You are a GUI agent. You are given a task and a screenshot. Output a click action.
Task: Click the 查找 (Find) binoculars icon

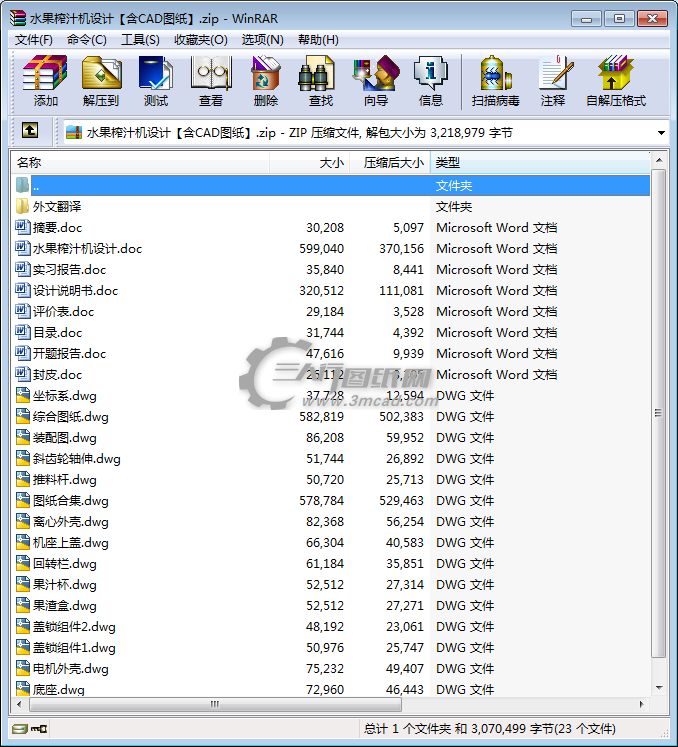(x=315, y=73)
